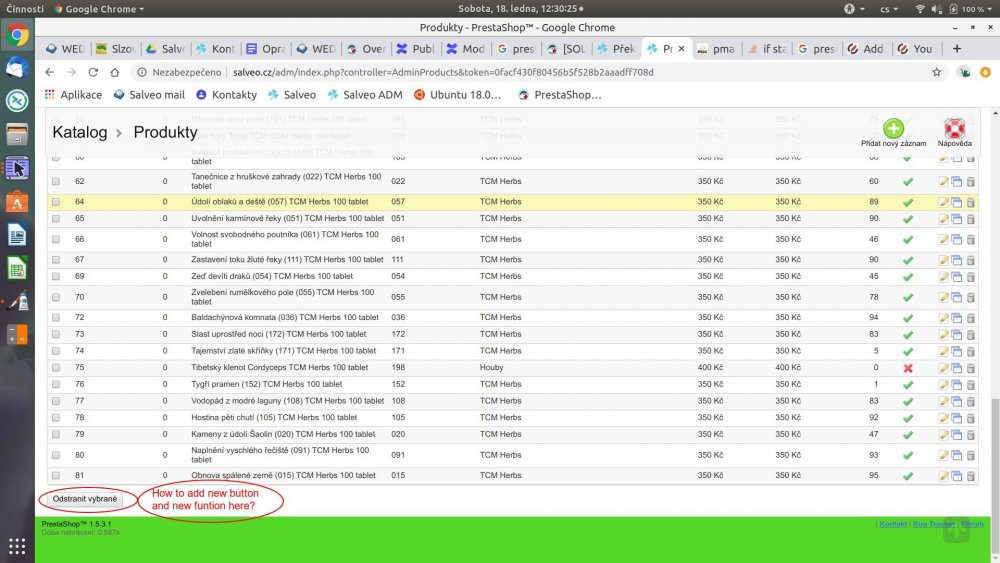Launch LibreOffice Writer from the dock

pos(17,235)
